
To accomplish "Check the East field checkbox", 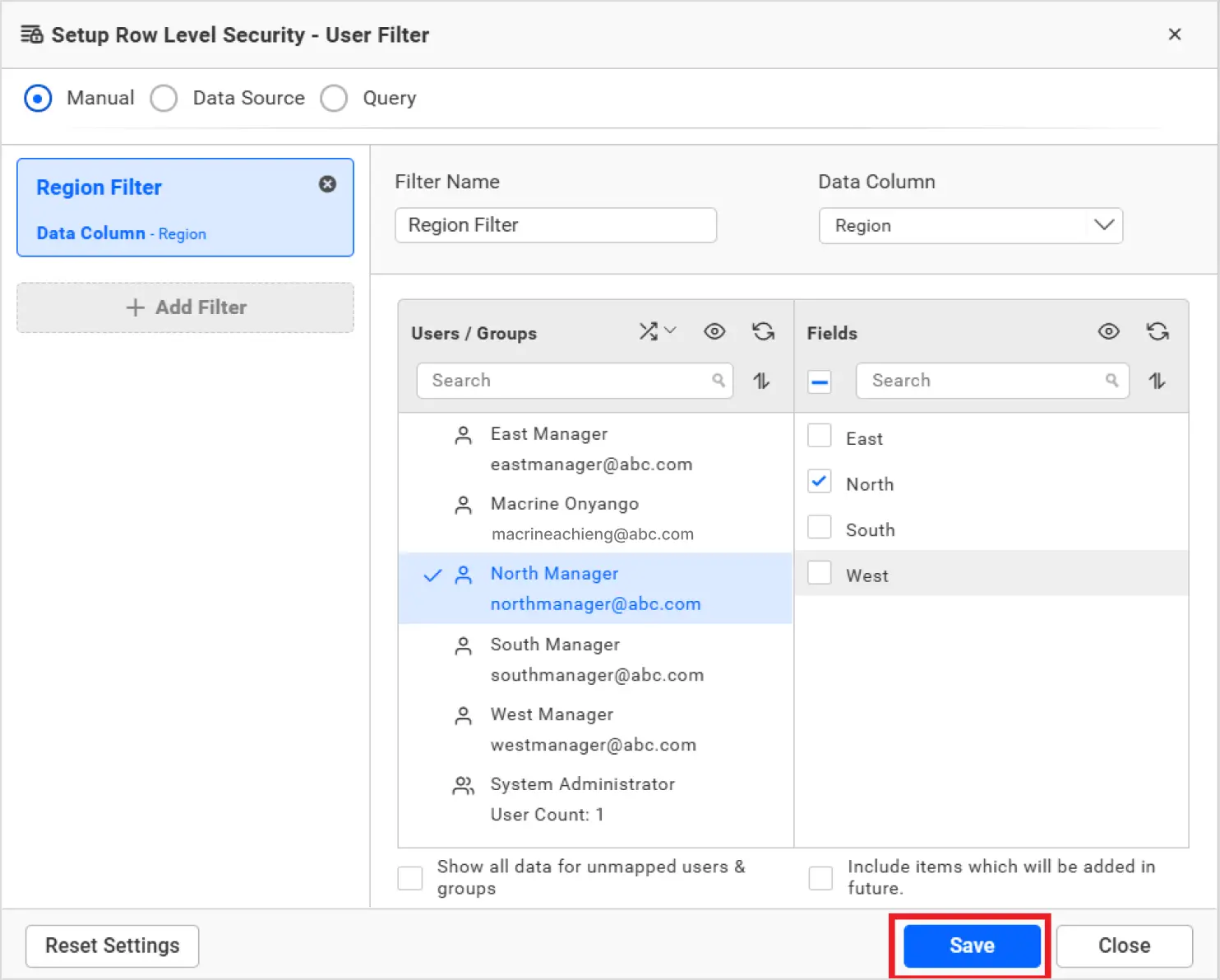I will pos(820,436).
